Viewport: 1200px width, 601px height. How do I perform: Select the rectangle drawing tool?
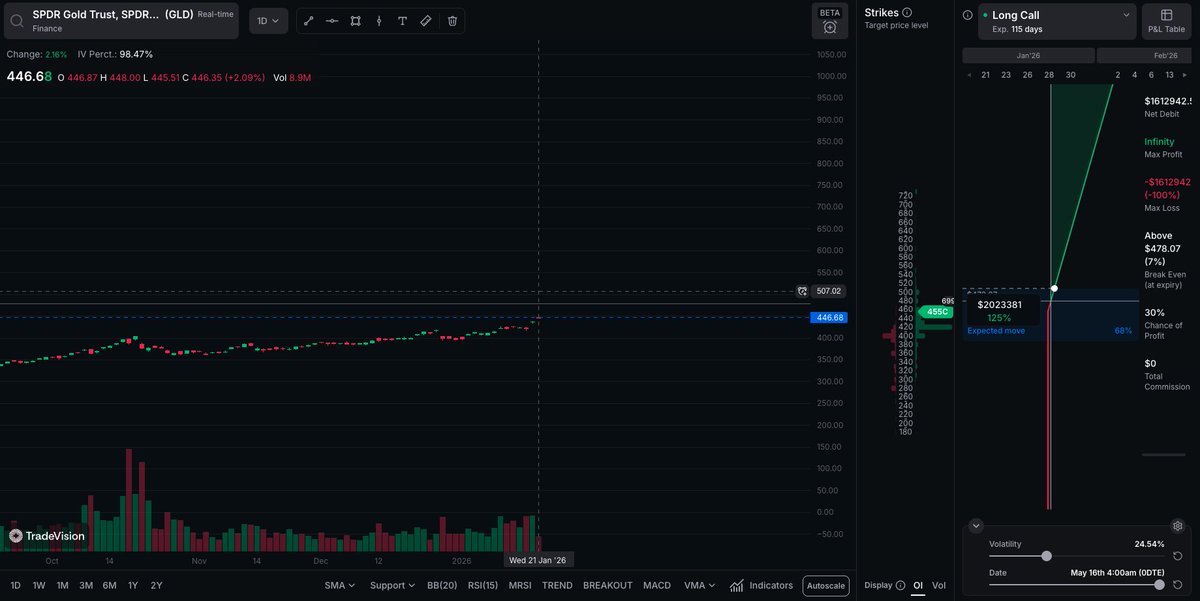(355, 20)
